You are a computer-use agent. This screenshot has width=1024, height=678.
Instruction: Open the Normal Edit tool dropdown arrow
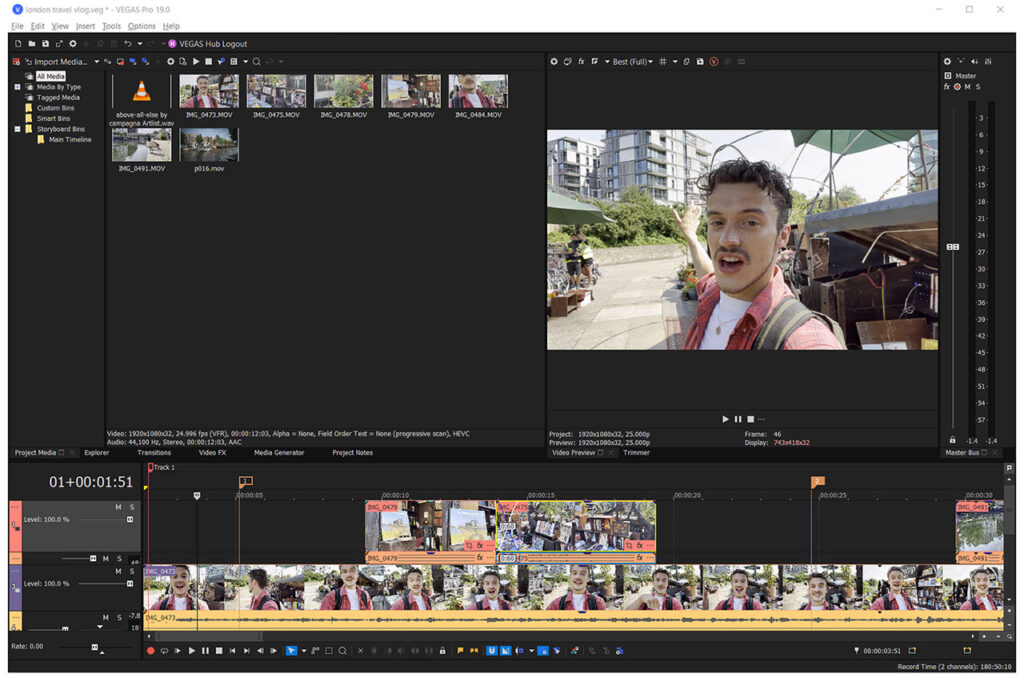(x=304, y=651)
